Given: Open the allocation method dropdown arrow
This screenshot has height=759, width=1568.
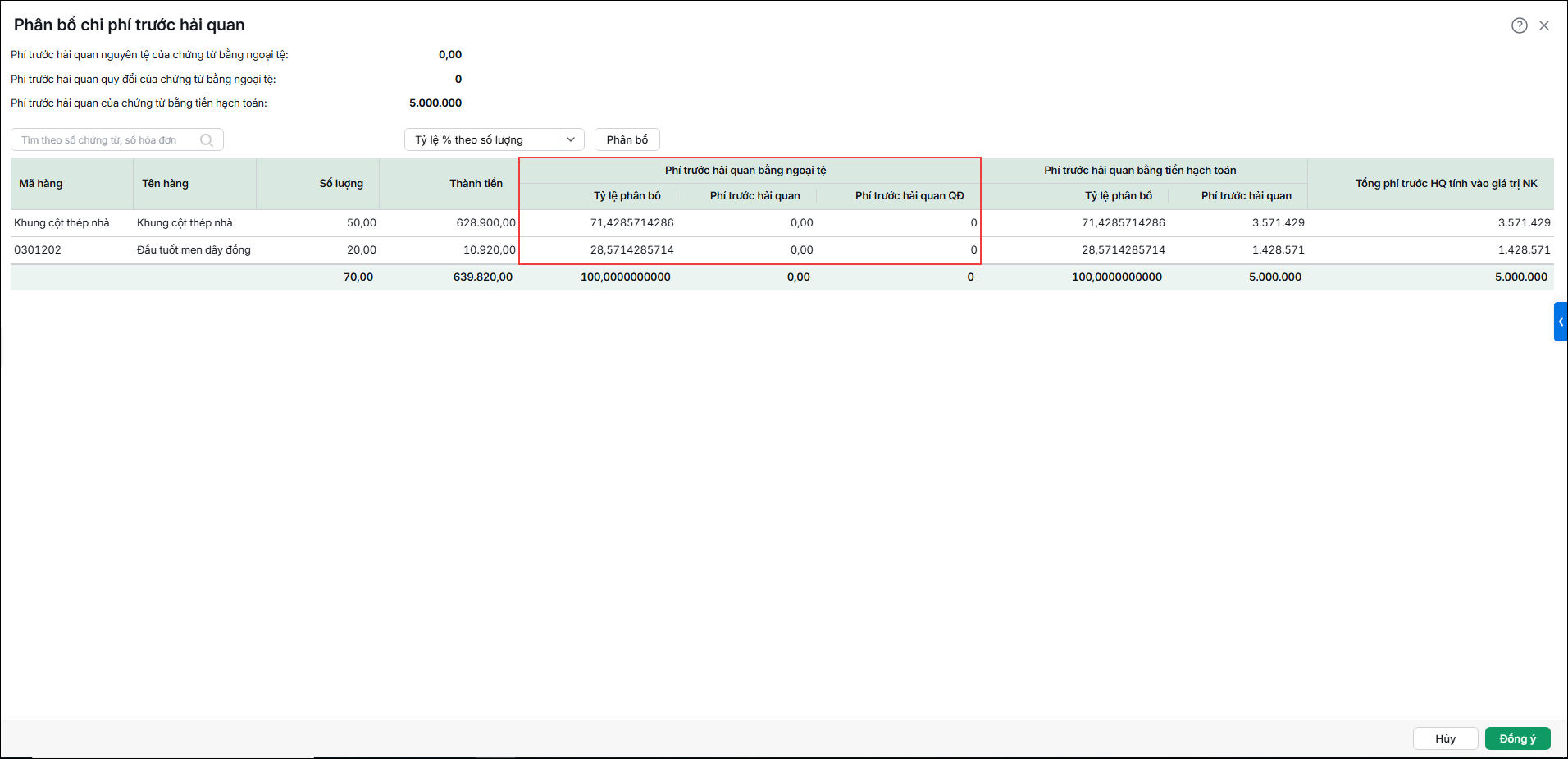Looking at the screenshot, I should [x=571, y=139].
